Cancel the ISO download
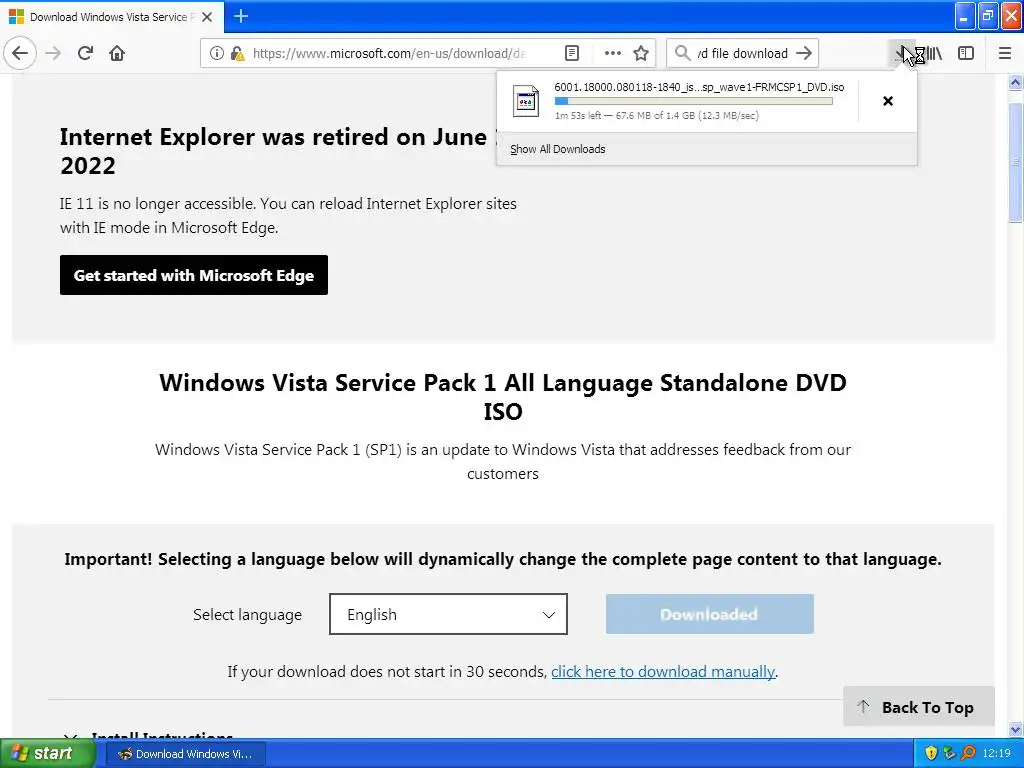Image resolution: width=1024 pixels, height=768 pixels. [888, 101]
